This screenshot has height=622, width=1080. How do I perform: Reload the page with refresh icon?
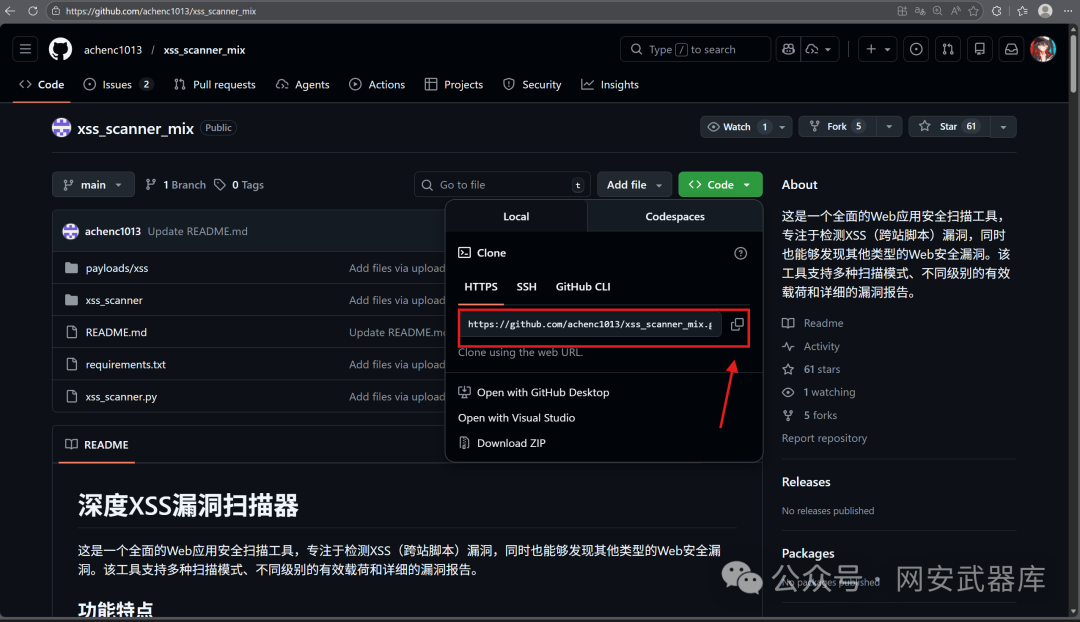pos(32,10)
